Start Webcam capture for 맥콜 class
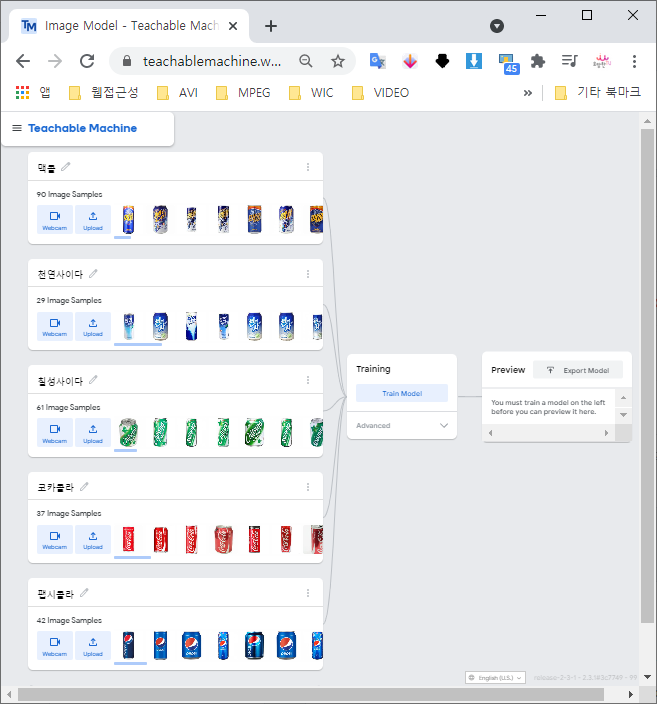 [55, 220]
